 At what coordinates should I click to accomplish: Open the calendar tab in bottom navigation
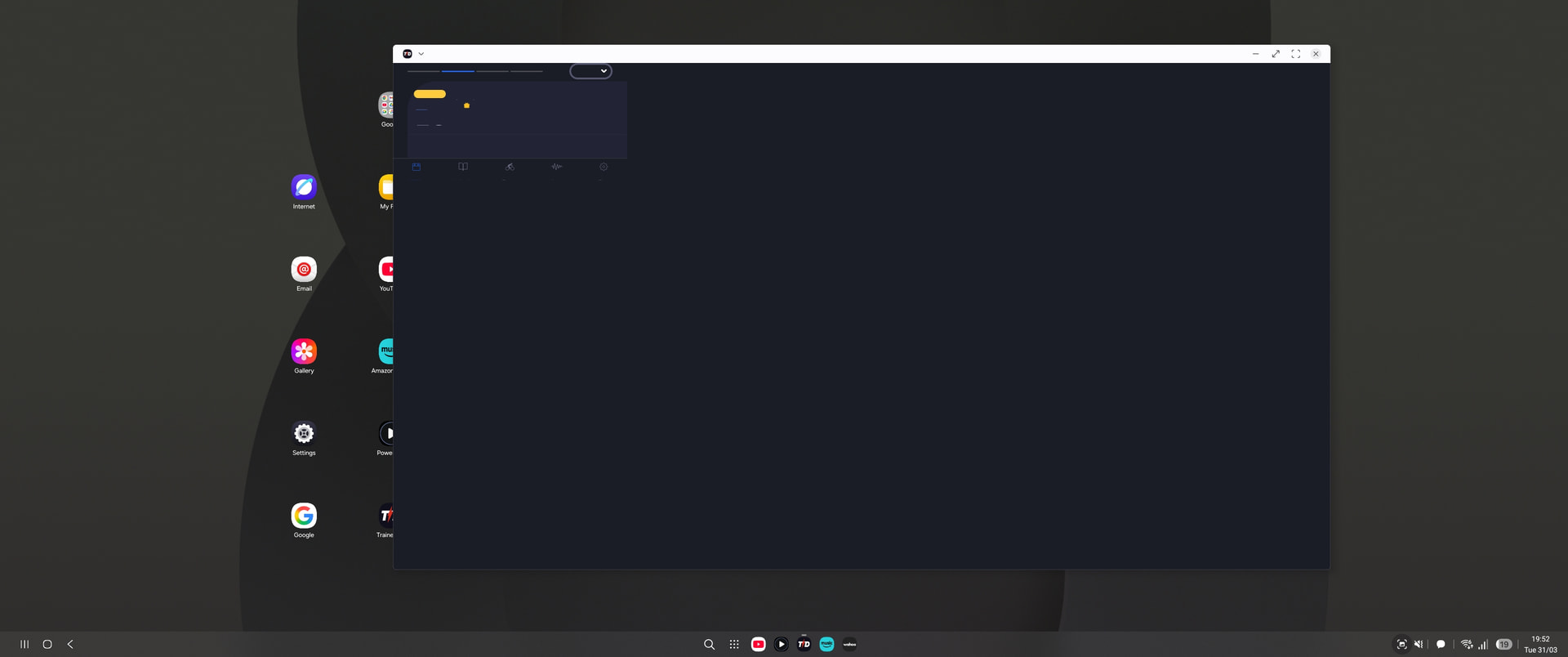[416, 167]
